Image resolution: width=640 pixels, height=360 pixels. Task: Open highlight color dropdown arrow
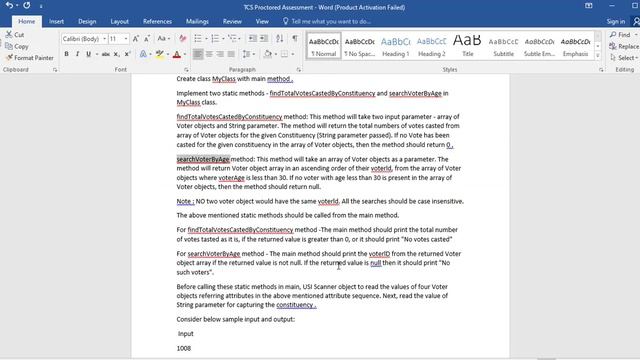[x=168, y=54]
